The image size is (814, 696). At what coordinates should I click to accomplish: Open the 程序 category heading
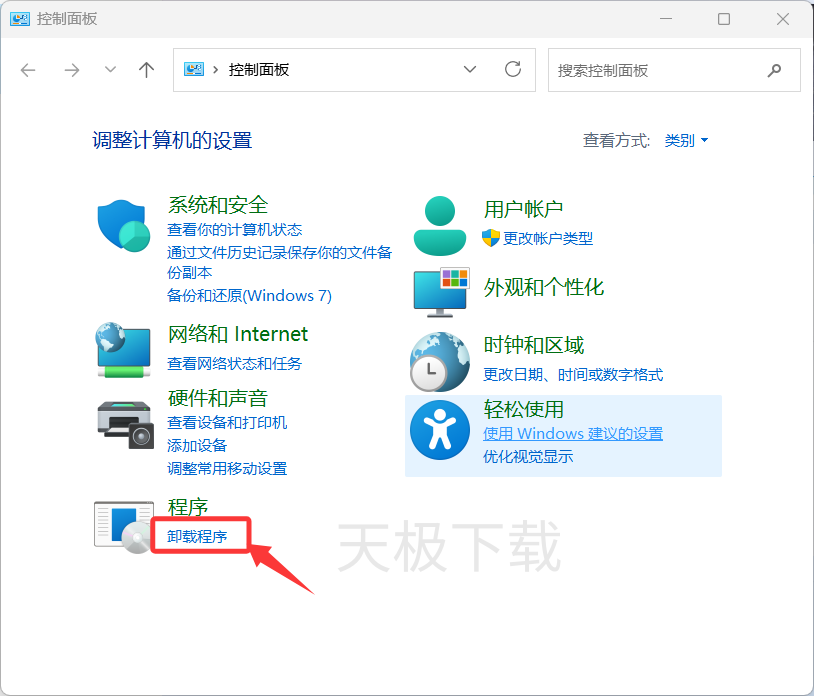187,507
